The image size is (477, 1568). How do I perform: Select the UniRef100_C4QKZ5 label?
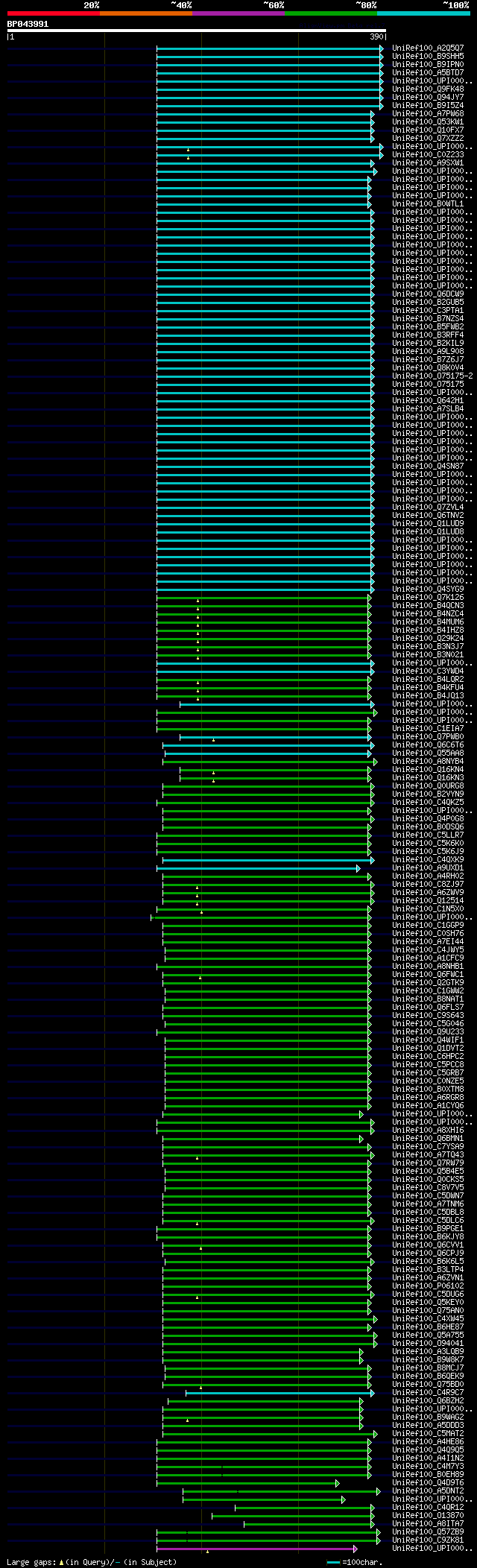coord(428,802)
